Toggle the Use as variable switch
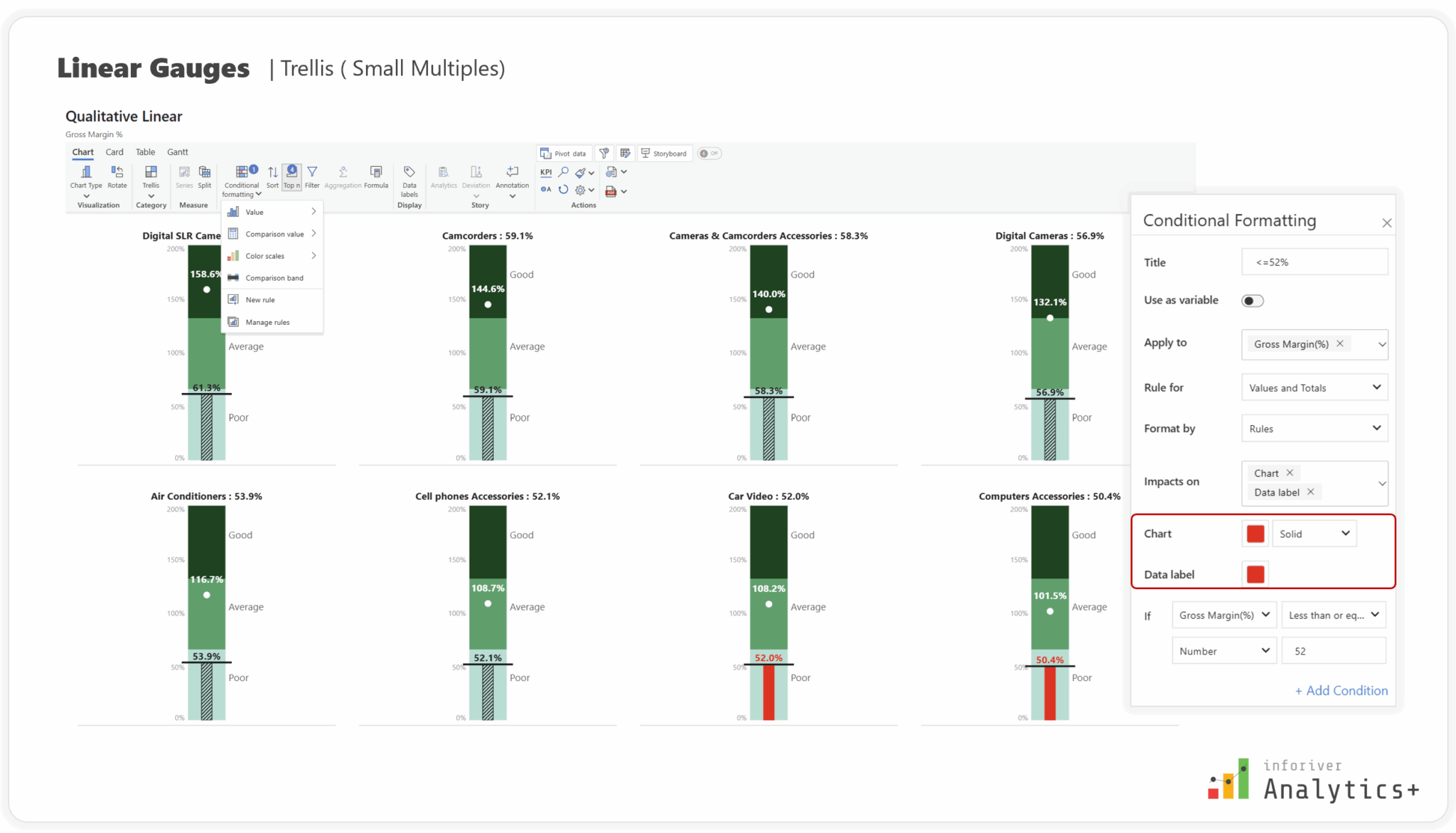This screenshot has height=833, width=1456. [x=1252, y=300]
